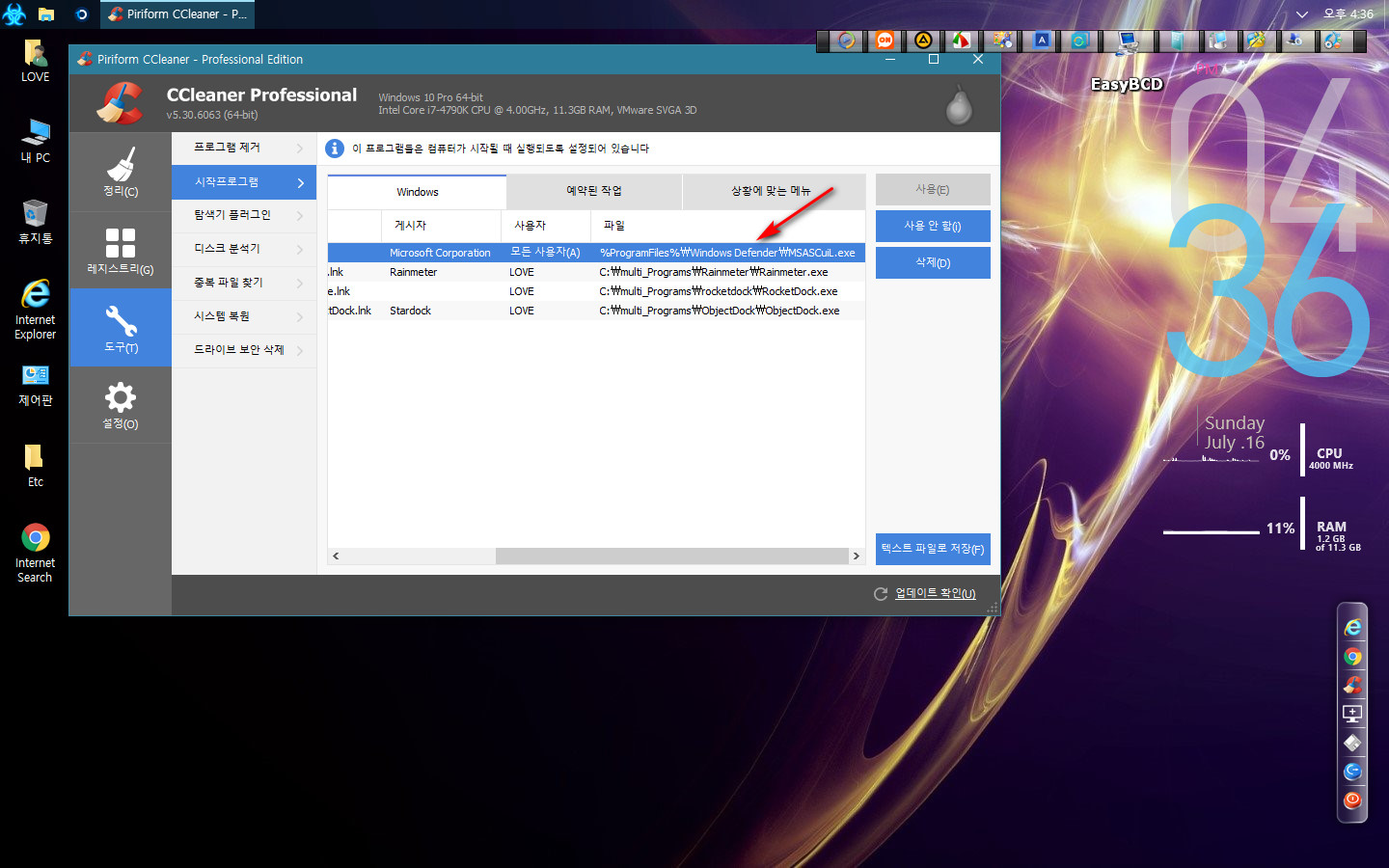Select the 도구(T) tools section

click(x=121, y=329)
